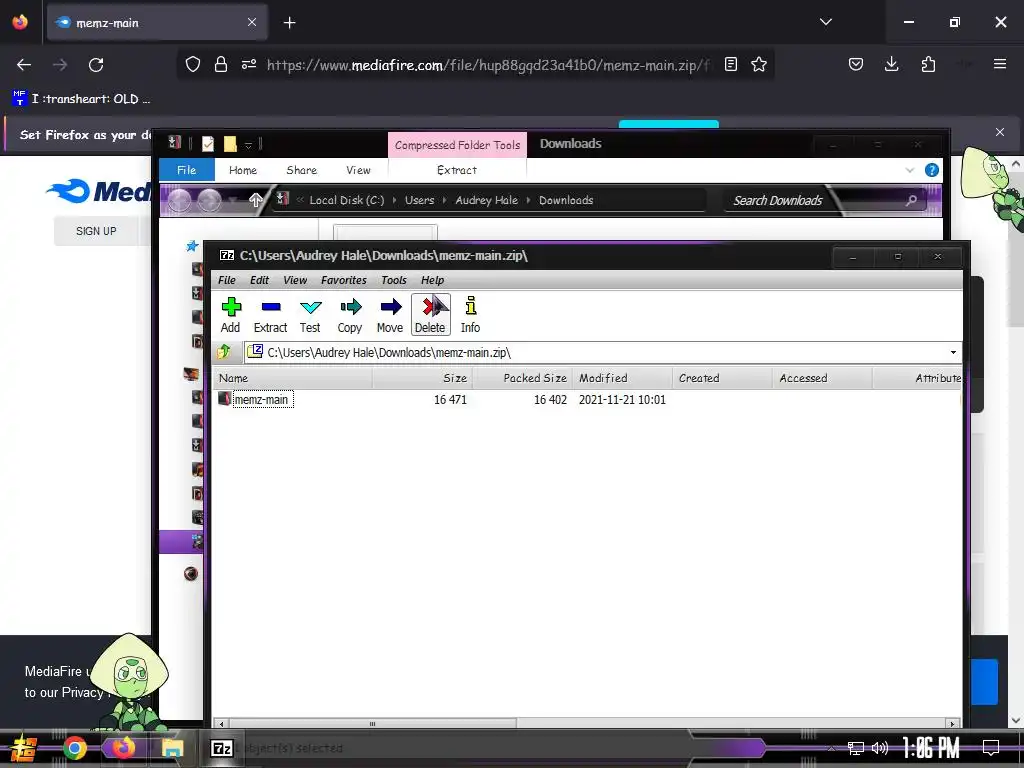Open File Explorer taskbar icon
This screenshot has width=1024, height=768.
pyautogui.click(x=172, y=748)
